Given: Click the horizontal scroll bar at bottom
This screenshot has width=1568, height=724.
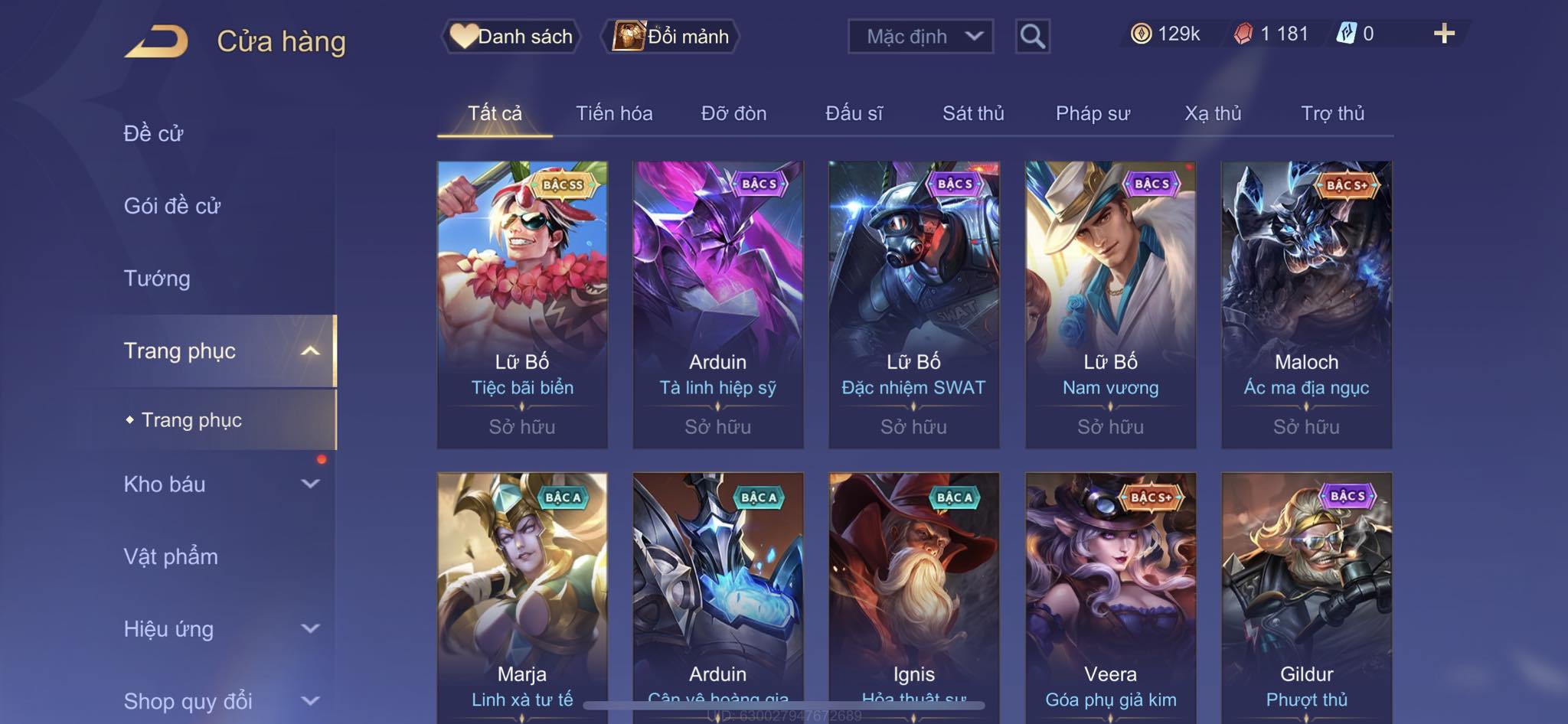Looking at the screenshot, I should tap(785, 705).
